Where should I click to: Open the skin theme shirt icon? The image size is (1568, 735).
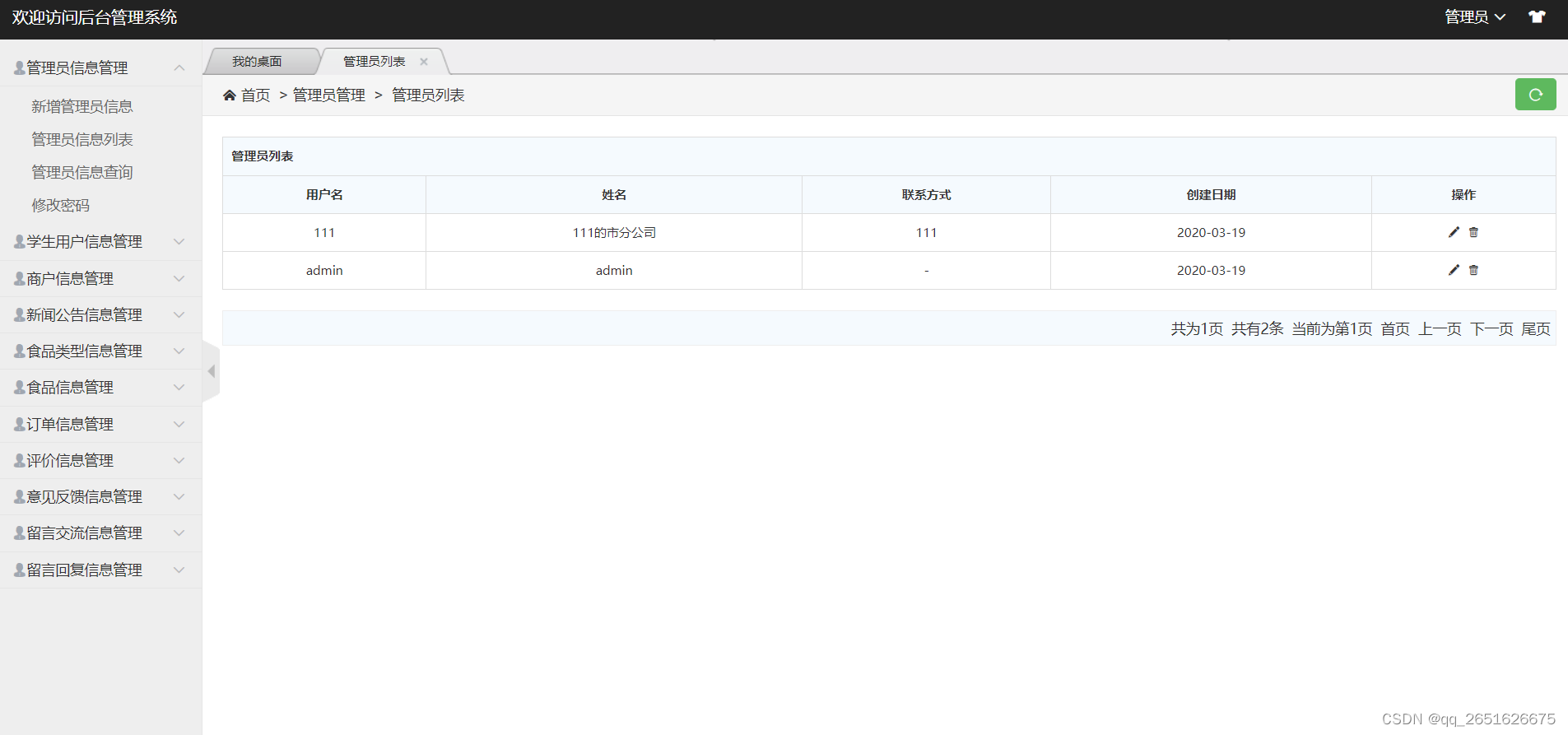(x=1537, y=16)
